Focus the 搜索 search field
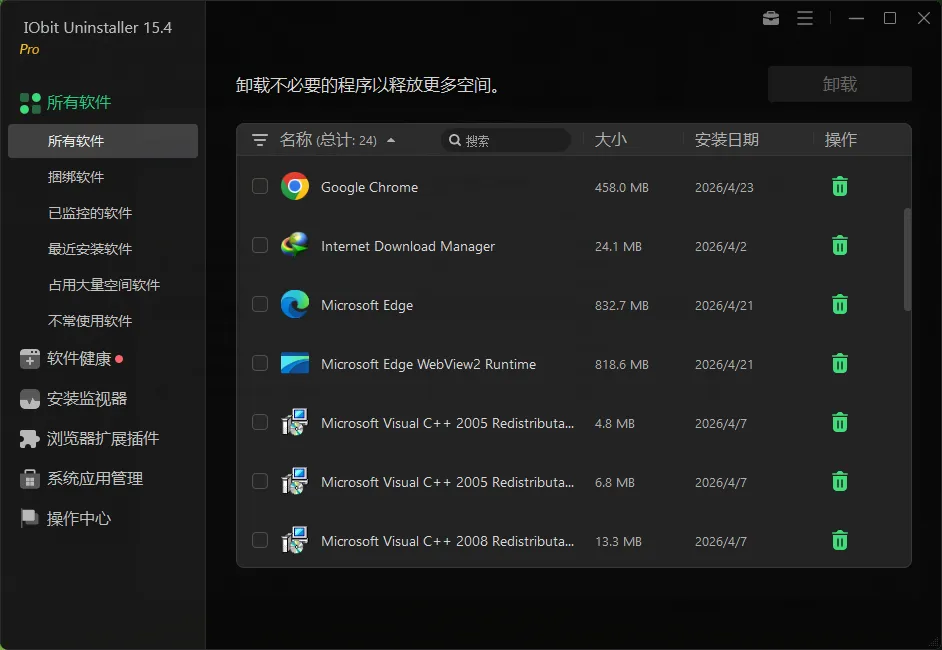Viewport: 942px width, 650px height. pos(505,140)
